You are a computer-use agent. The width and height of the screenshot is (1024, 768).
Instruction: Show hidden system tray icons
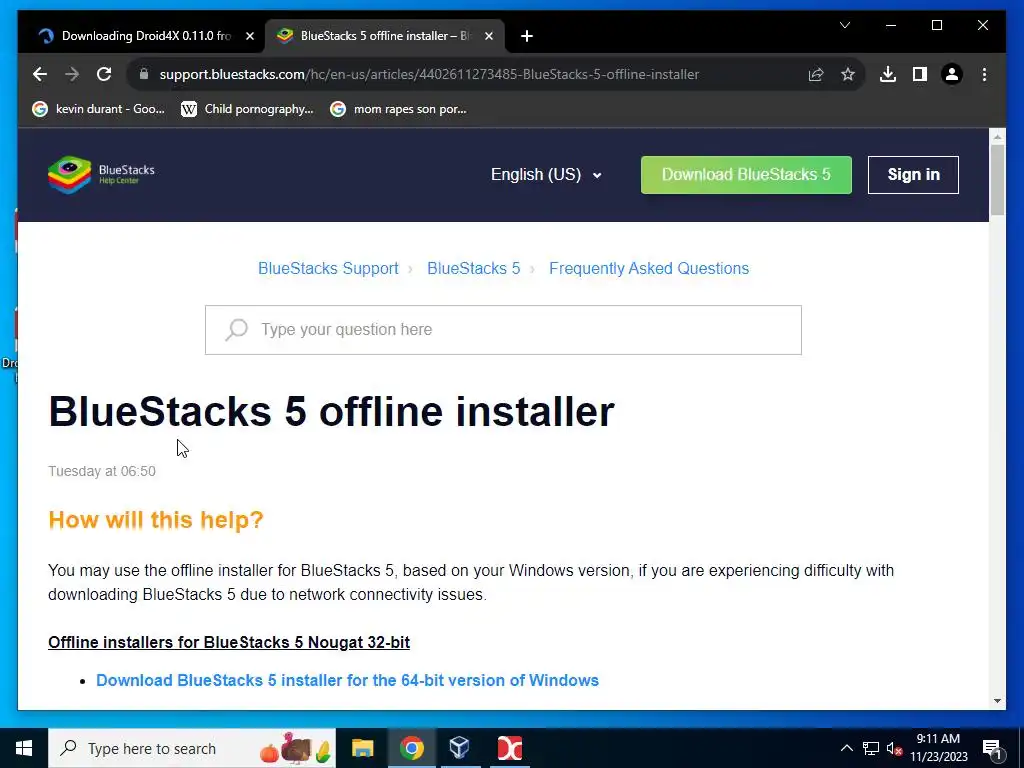(x=846, y=748)
